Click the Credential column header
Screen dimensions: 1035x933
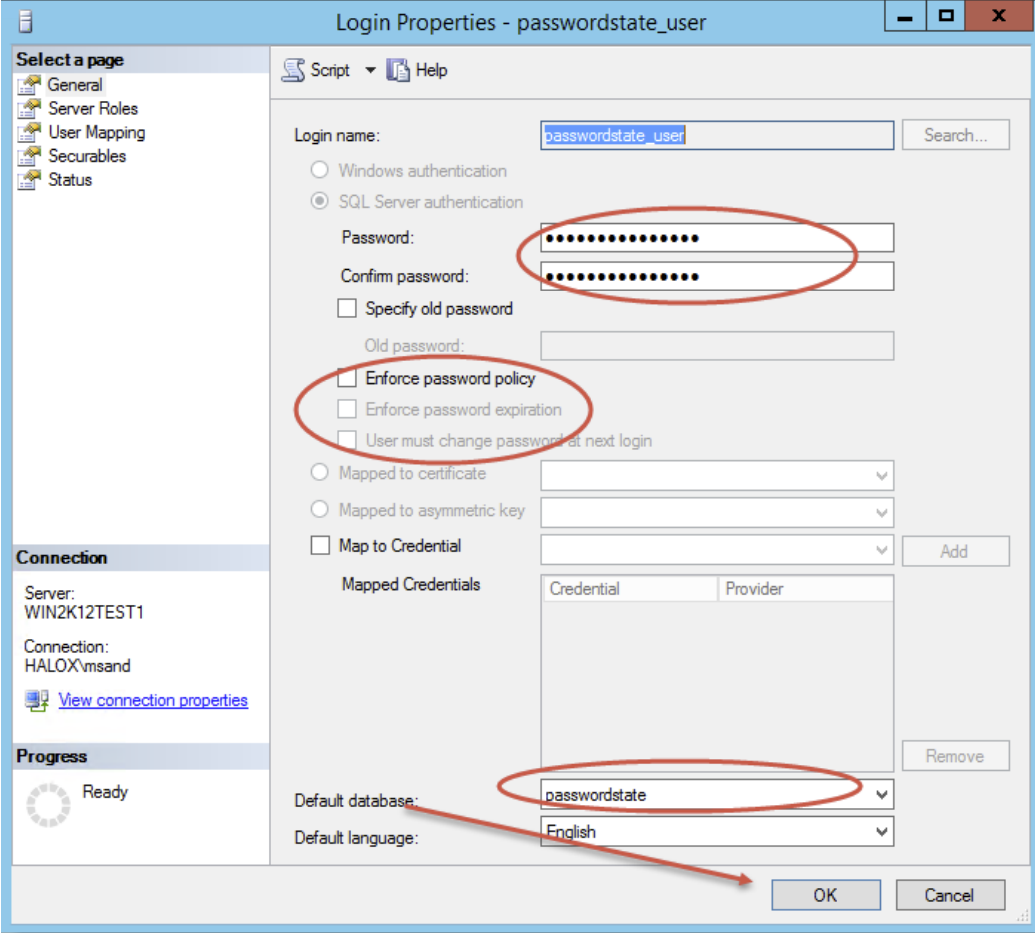[630, 589]
